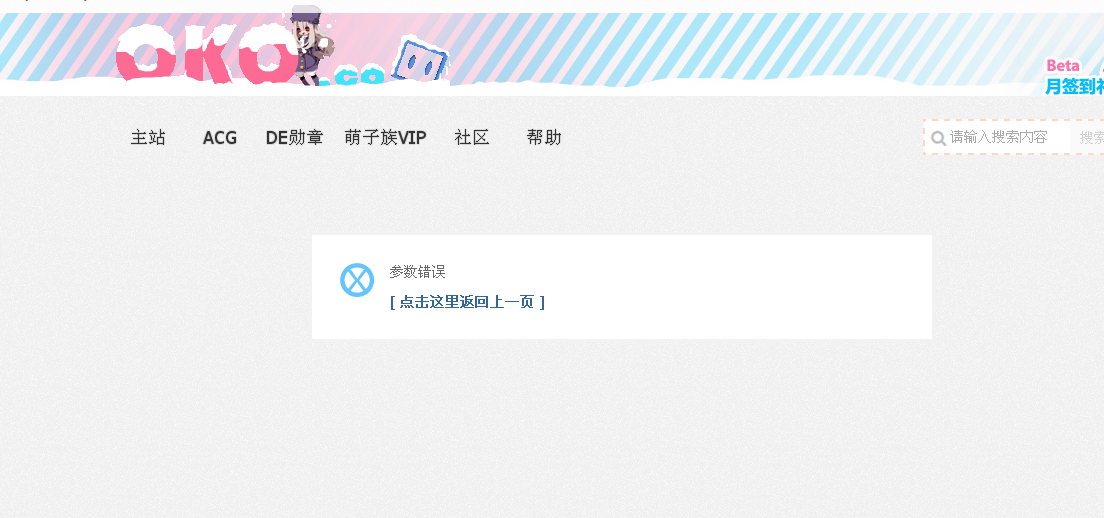The width and height of the screenshot is (1104, 518).
Task: Open the 月签到 sign-in banner
Action: point(1074,86)
